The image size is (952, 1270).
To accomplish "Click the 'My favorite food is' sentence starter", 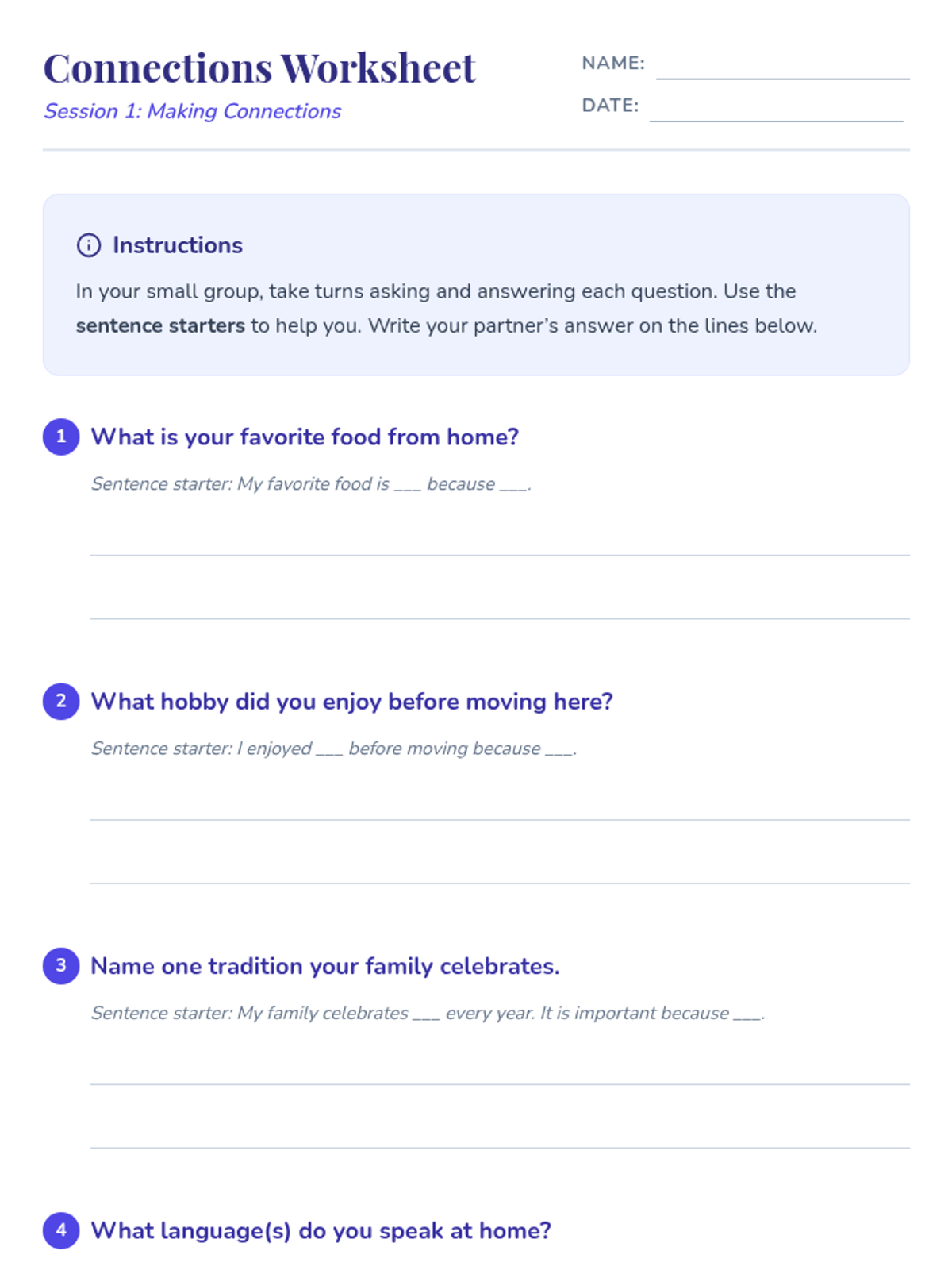I will pyautogui.click(x=311, y=484).
